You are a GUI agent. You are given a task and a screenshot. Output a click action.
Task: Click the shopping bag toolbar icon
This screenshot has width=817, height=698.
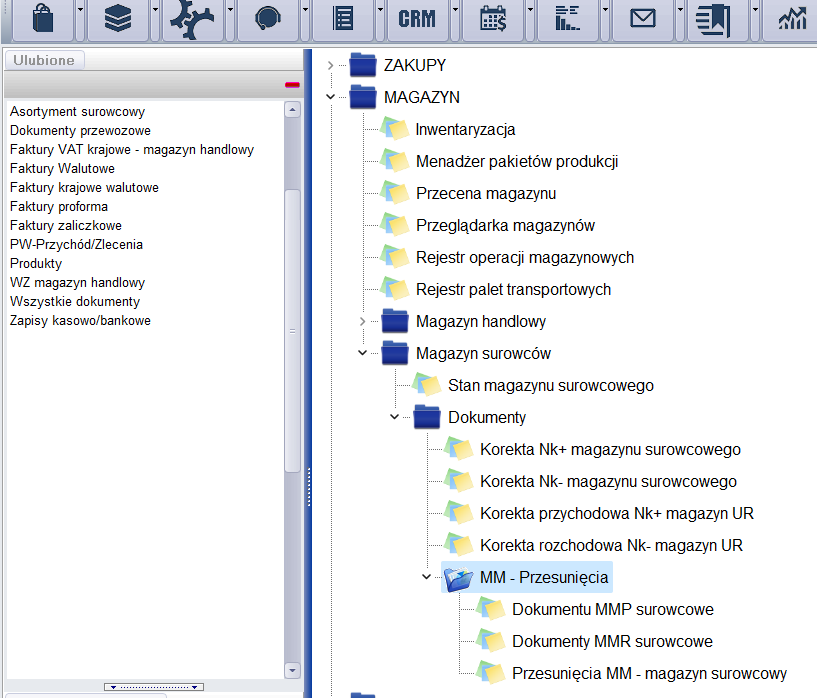click(43, 19)
